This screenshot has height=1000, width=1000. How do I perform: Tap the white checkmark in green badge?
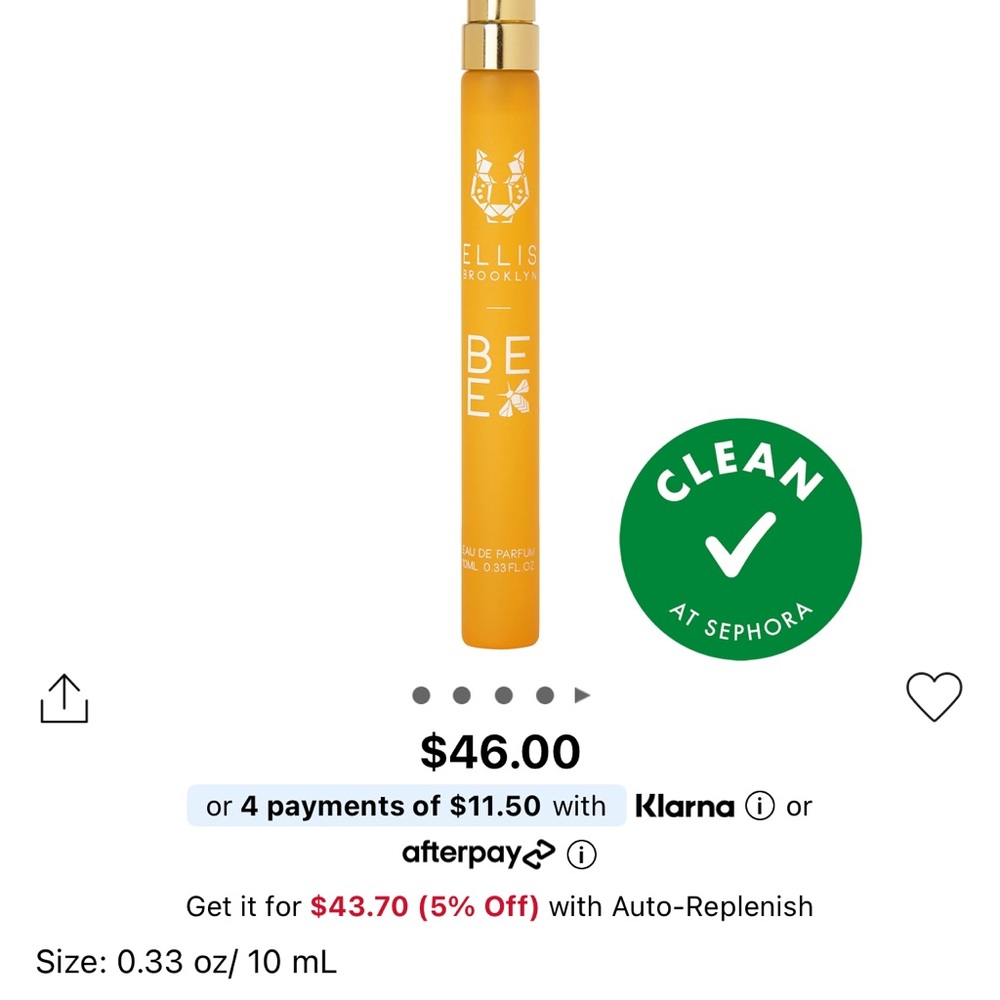pyautogui.click(x=740, y=544)
